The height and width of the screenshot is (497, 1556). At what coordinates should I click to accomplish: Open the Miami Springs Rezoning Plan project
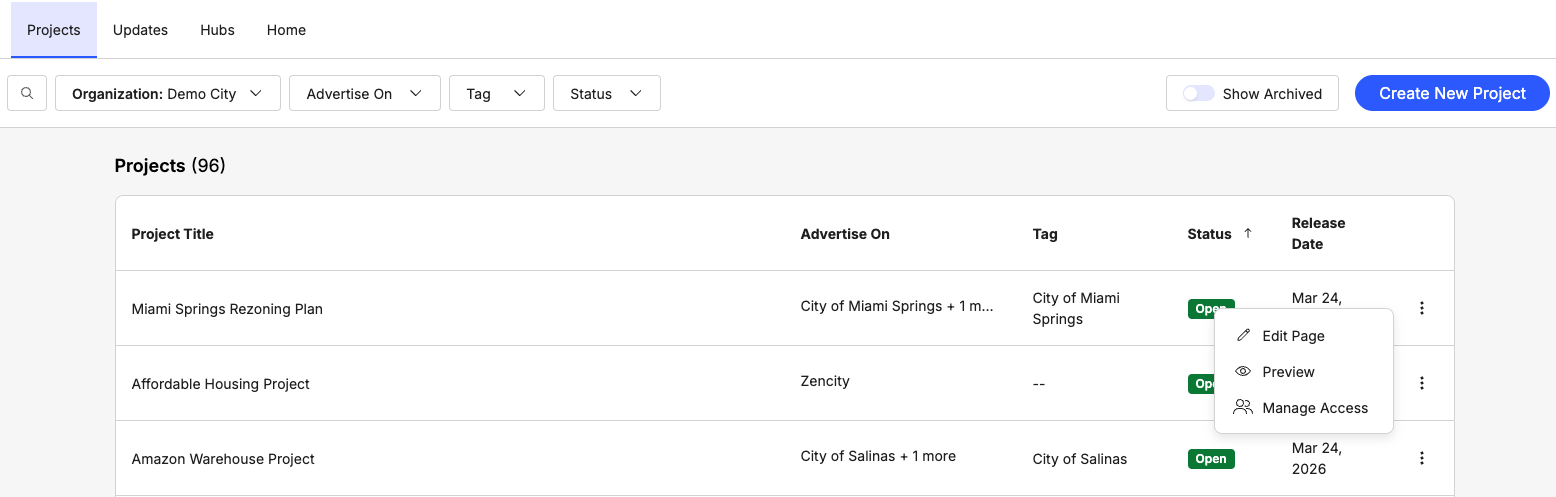(227, 309)
